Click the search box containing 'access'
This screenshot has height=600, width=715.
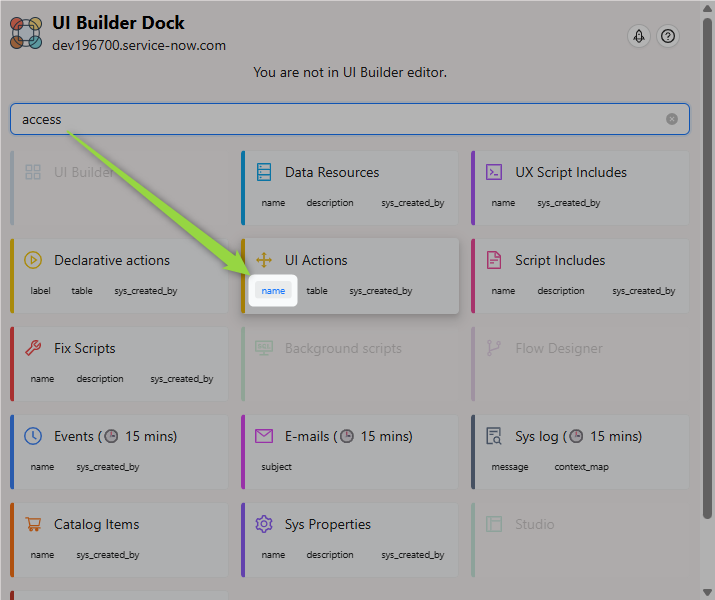click(340, 119)
